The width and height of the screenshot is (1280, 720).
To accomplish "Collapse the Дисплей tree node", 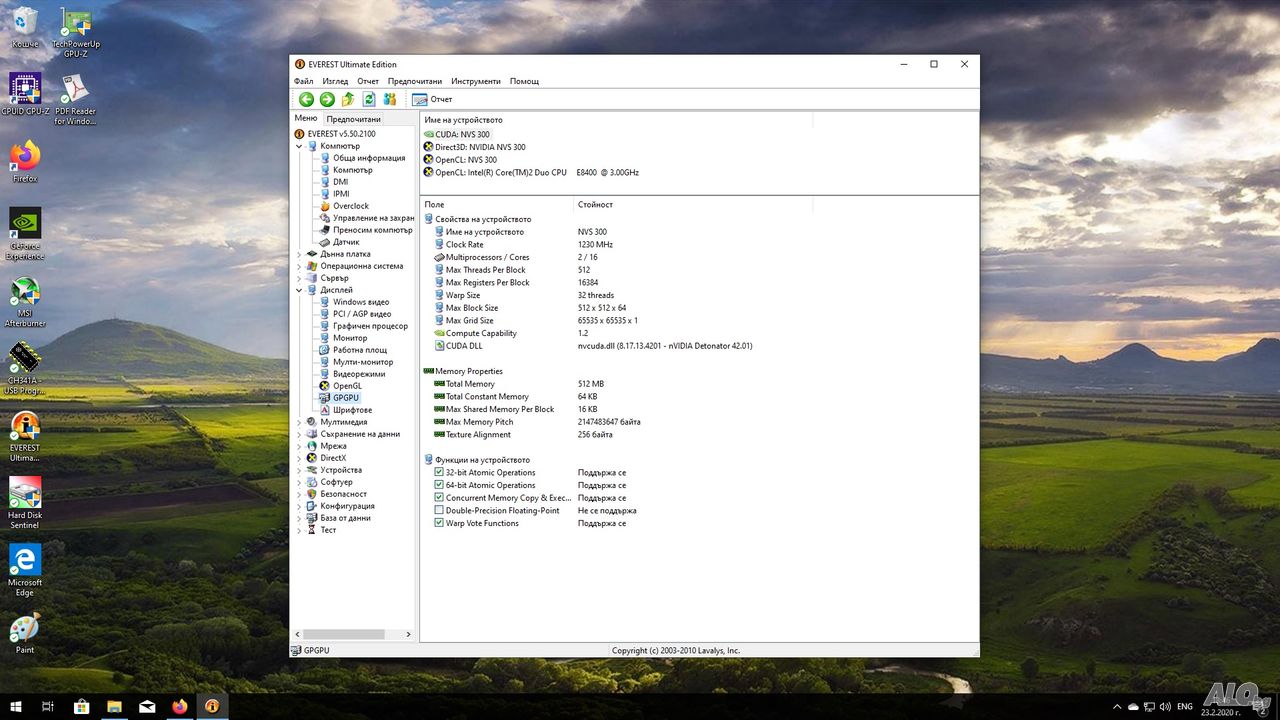I will (299, 290).
